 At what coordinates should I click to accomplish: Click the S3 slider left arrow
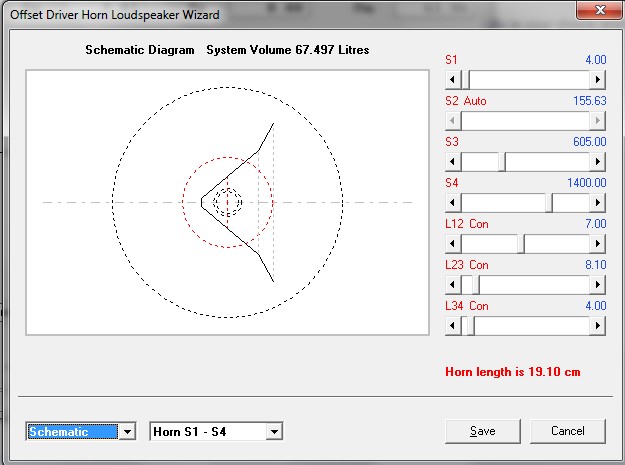(453, 162)
